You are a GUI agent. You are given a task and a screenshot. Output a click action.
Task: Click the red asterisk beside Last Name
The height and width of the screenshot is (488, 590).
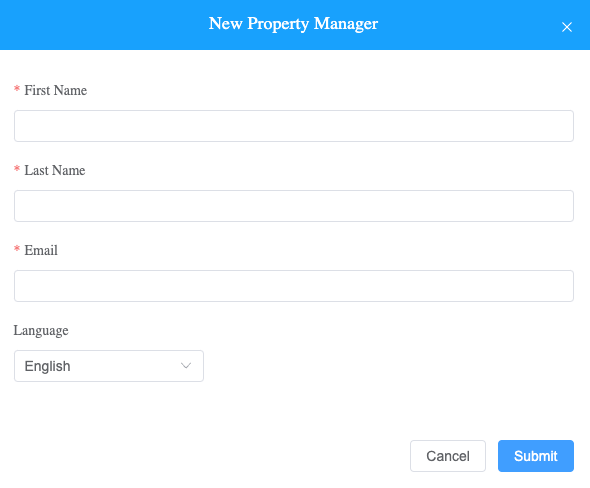pyautogui.click(x=17, y=169)
